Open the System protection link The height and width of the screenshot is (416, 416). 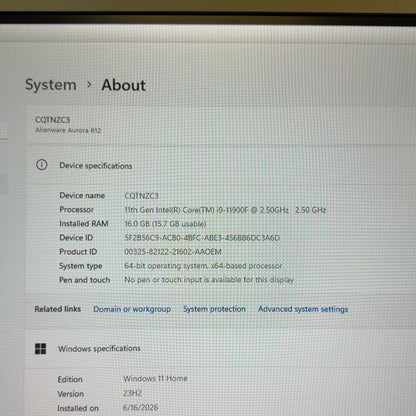pos(214,309)
